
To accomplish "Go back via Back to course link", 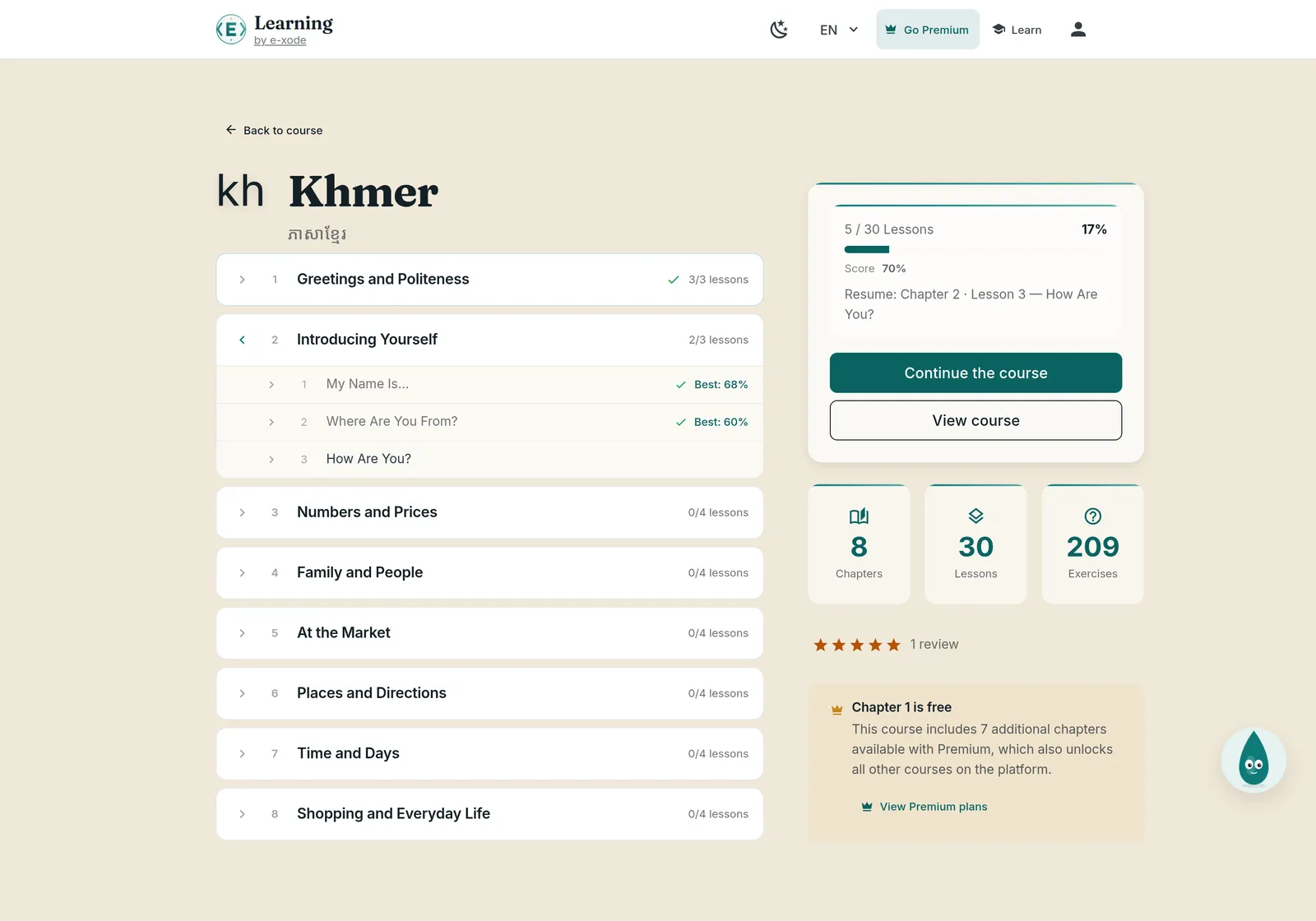I will coord(274,130).
